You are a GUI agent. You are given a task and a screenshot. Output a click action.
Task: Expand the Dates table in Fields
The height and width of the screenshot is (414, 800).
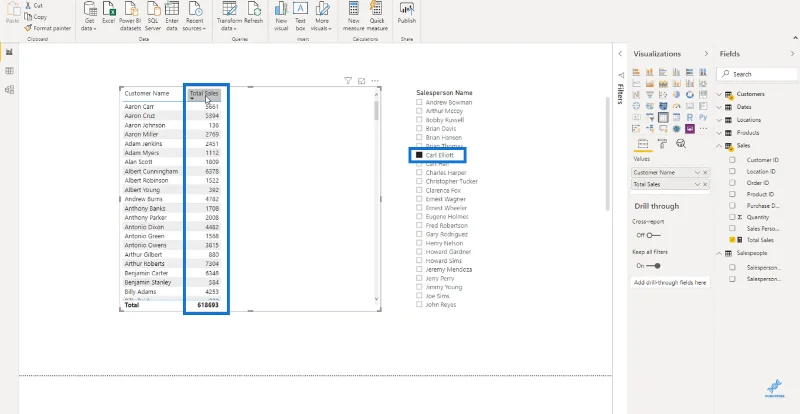click(719, 107)
